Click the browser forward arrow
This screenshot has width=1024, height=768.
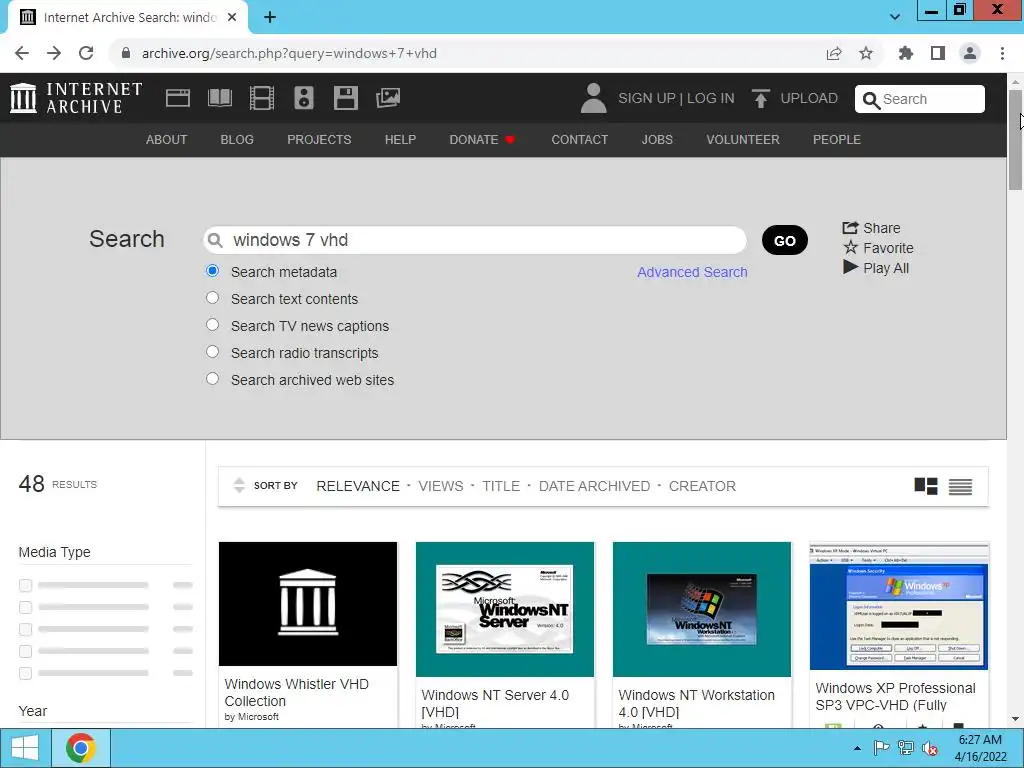pyautogui.click(x=54, y=53)
